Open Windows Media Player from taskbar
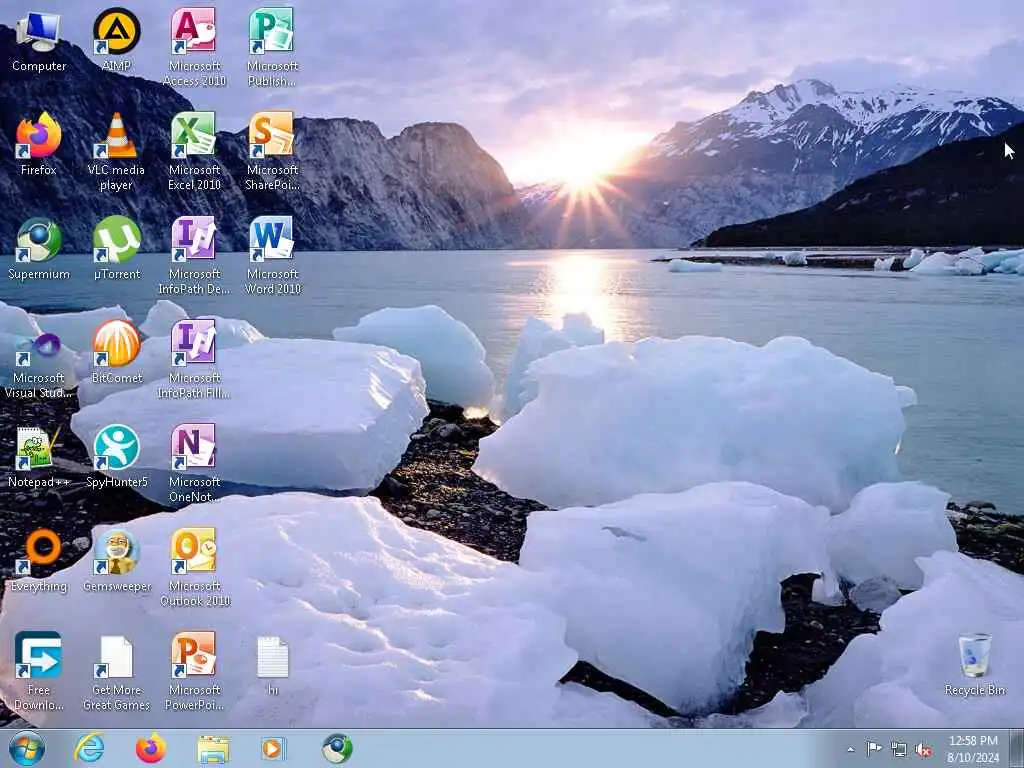This screenshot has width=1024, height=768. coord(274,748)
